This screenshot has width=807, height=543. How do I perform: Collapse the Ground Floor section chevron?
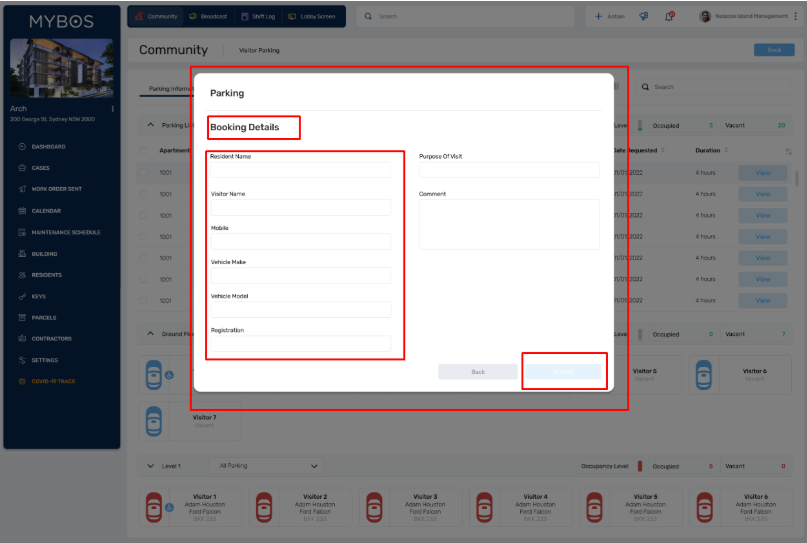pos(151,333)
